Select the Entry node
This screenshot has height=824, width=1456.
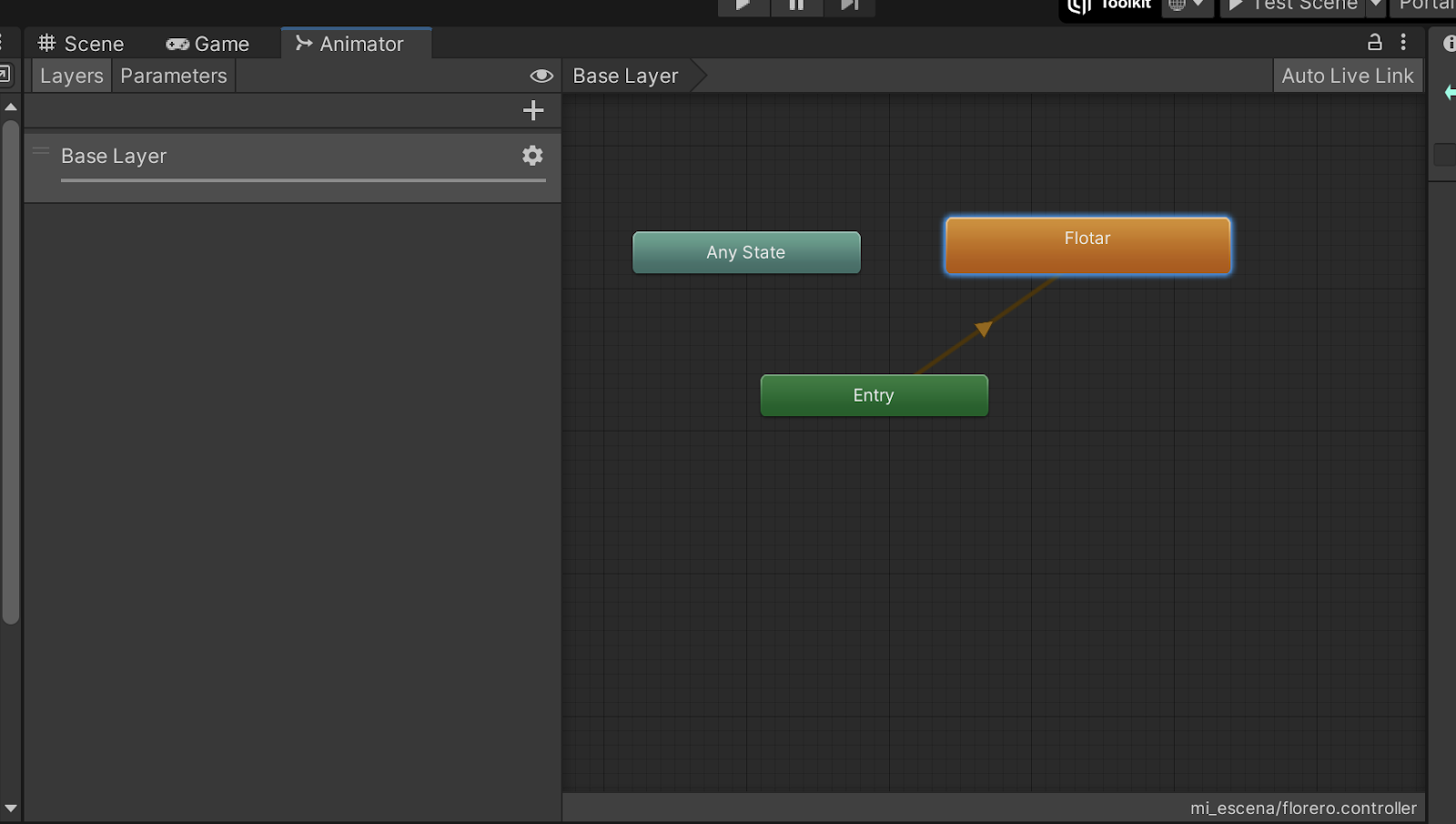(874, 395)
